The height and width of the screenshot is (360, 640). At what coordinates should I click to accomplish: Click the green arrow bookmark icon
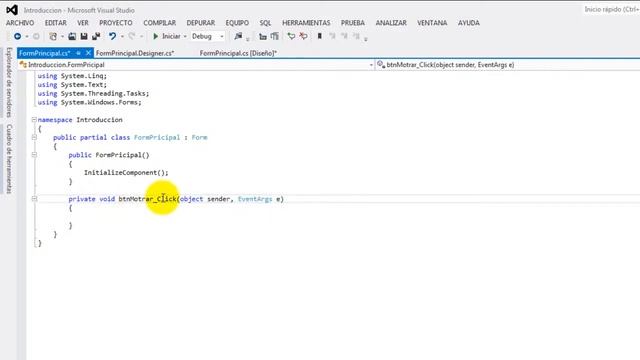[291, 36]
